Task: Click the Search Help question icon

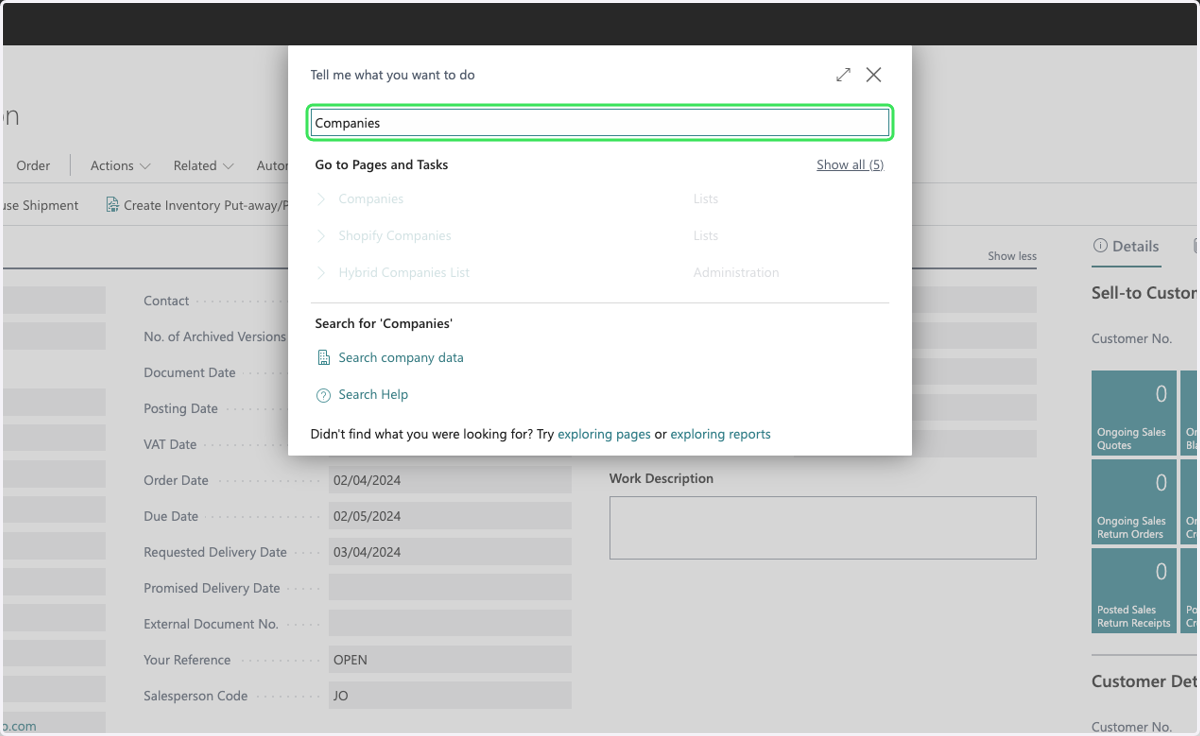Action: click(x=323, y=395)
